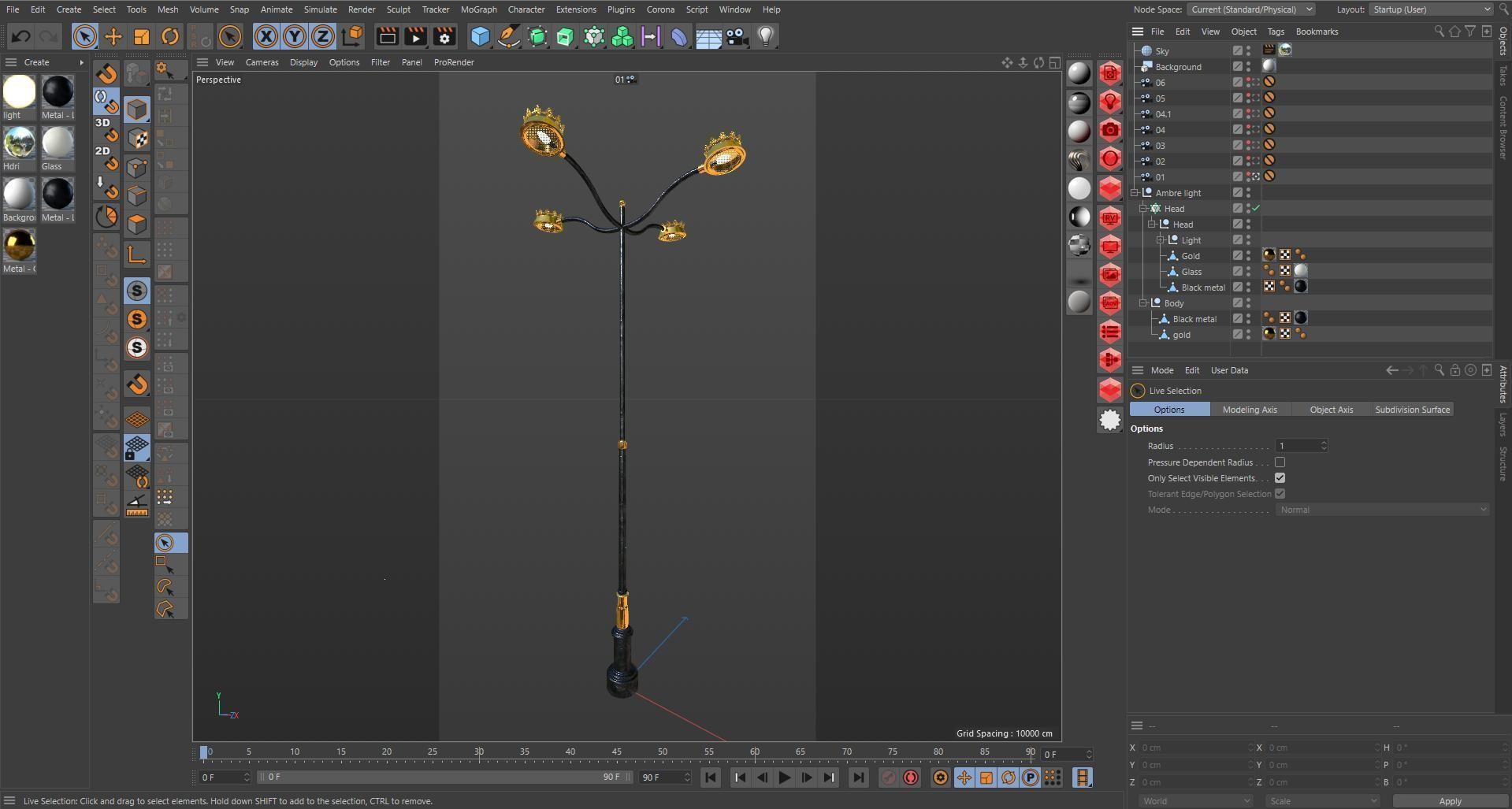
Task: Switch to Subdivision Surface tab
Action: pyautogui.click(x=1412, y=410)
